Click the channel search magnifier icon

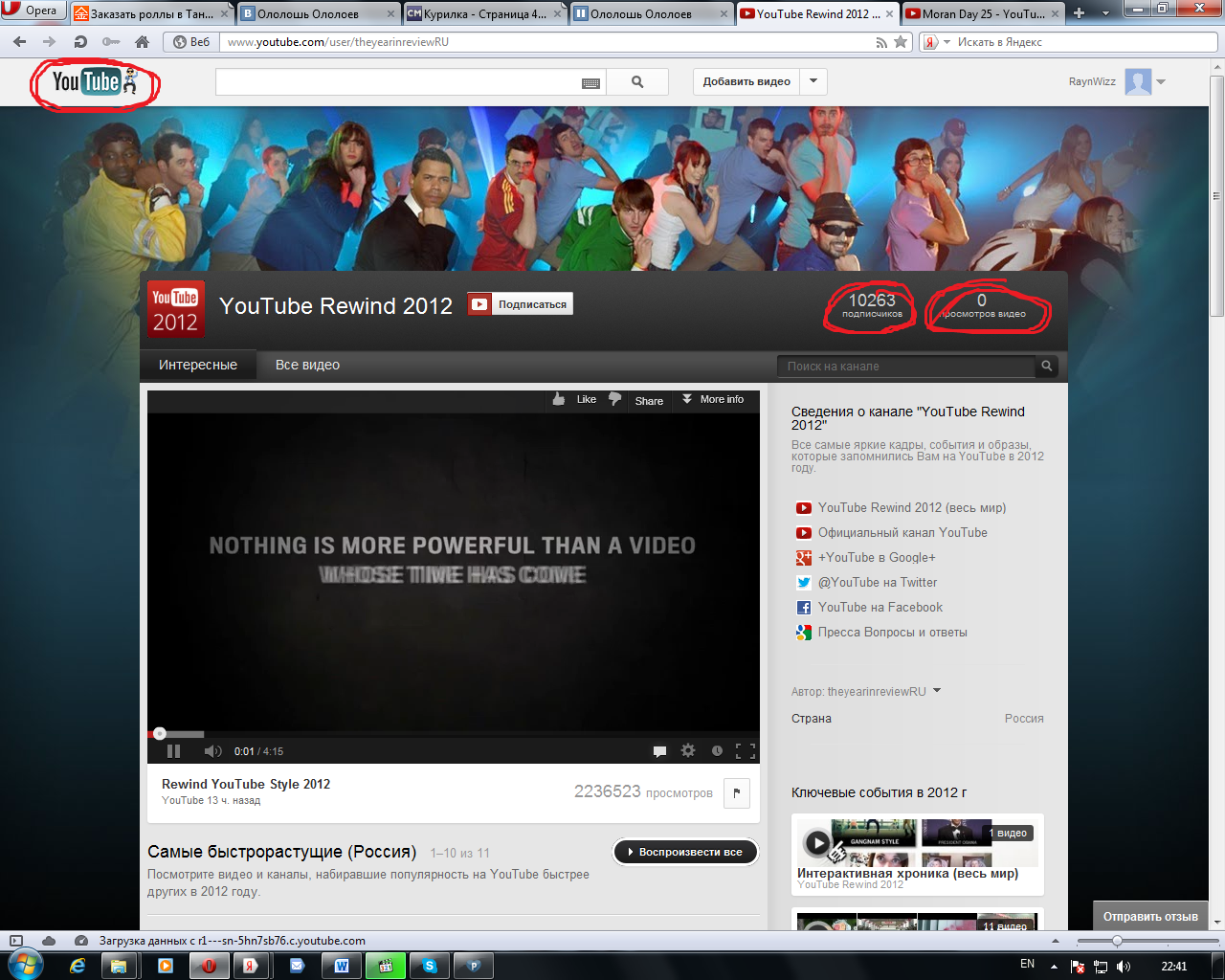[1047, 366]
